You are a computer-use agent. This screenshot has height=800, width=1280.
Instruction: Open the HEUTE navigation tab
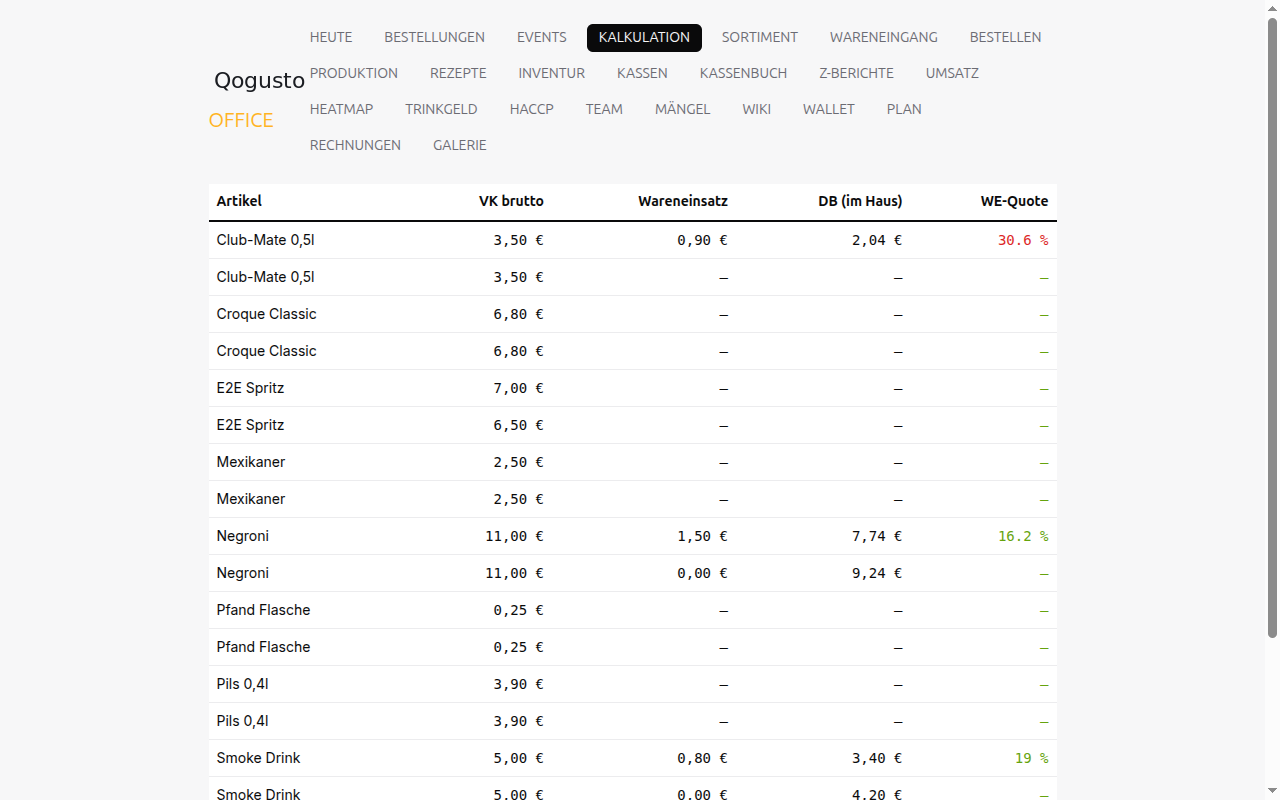[331, 37]
